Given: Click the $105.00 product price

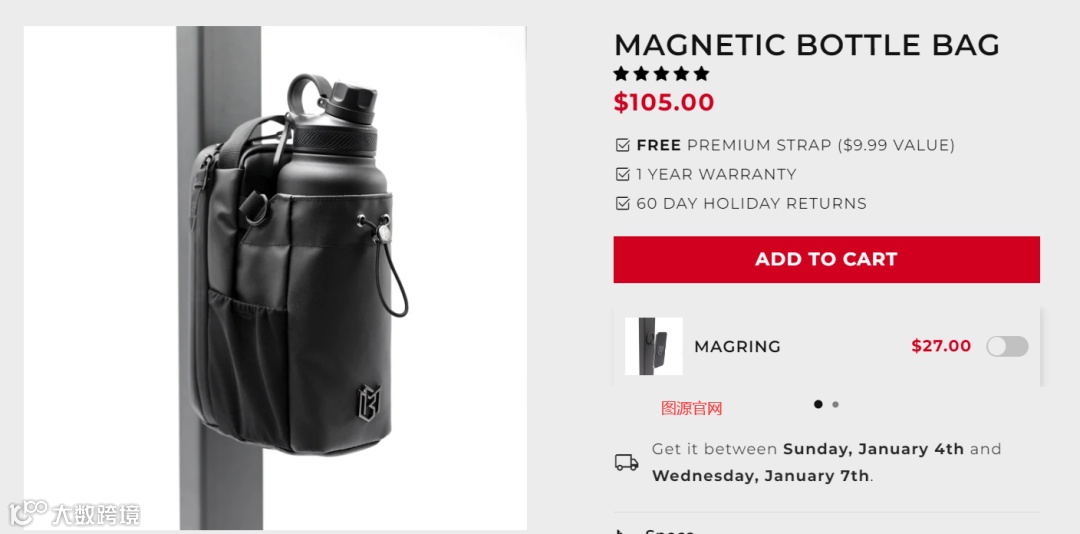Looking at the screenshot, I should pyautogui.click(x=664, y=102).
